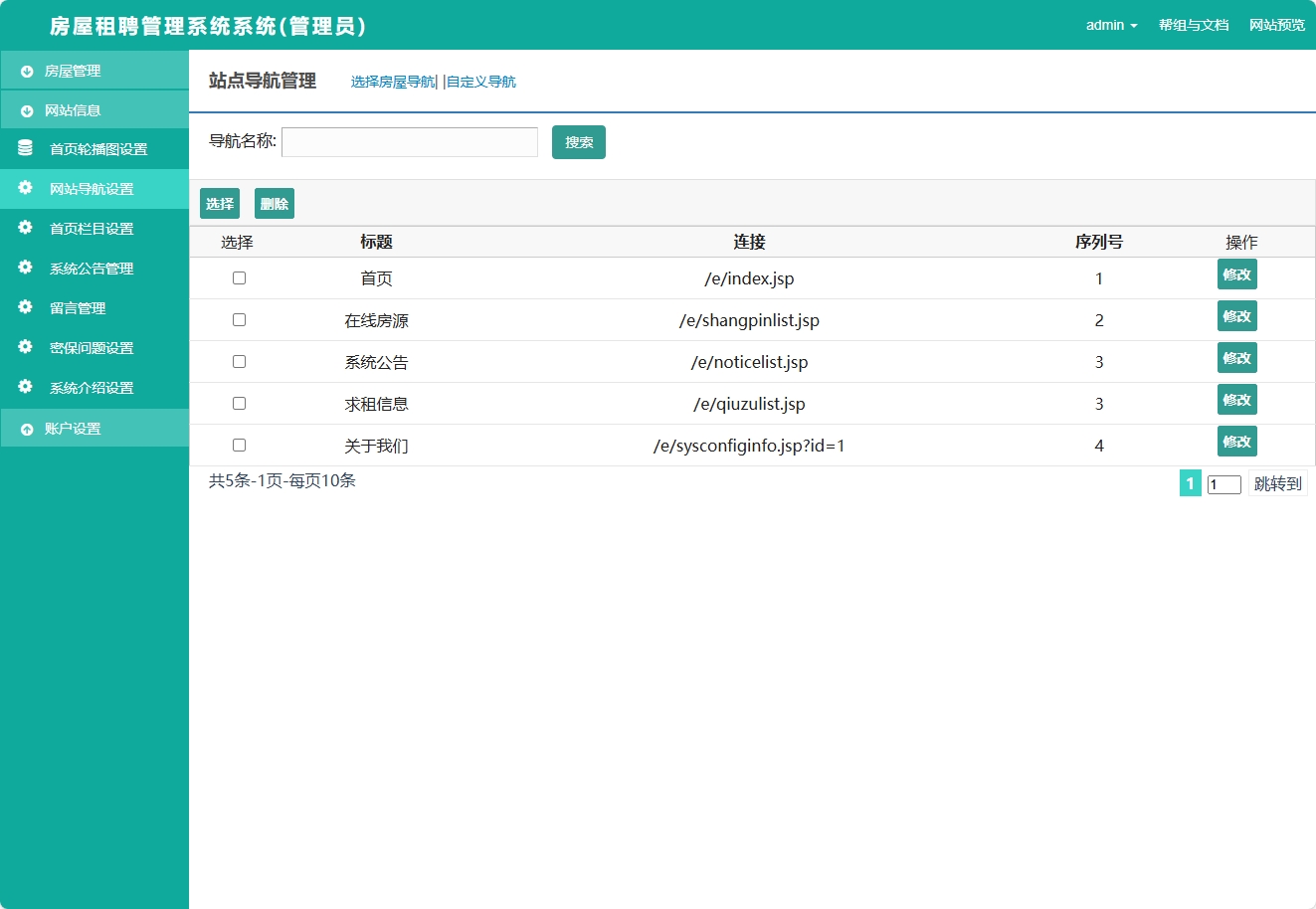The width and height of the screenshot is (1316, 909).
Task: Check the 关于我们 row checkbox
Action: (x=239, y=446)
